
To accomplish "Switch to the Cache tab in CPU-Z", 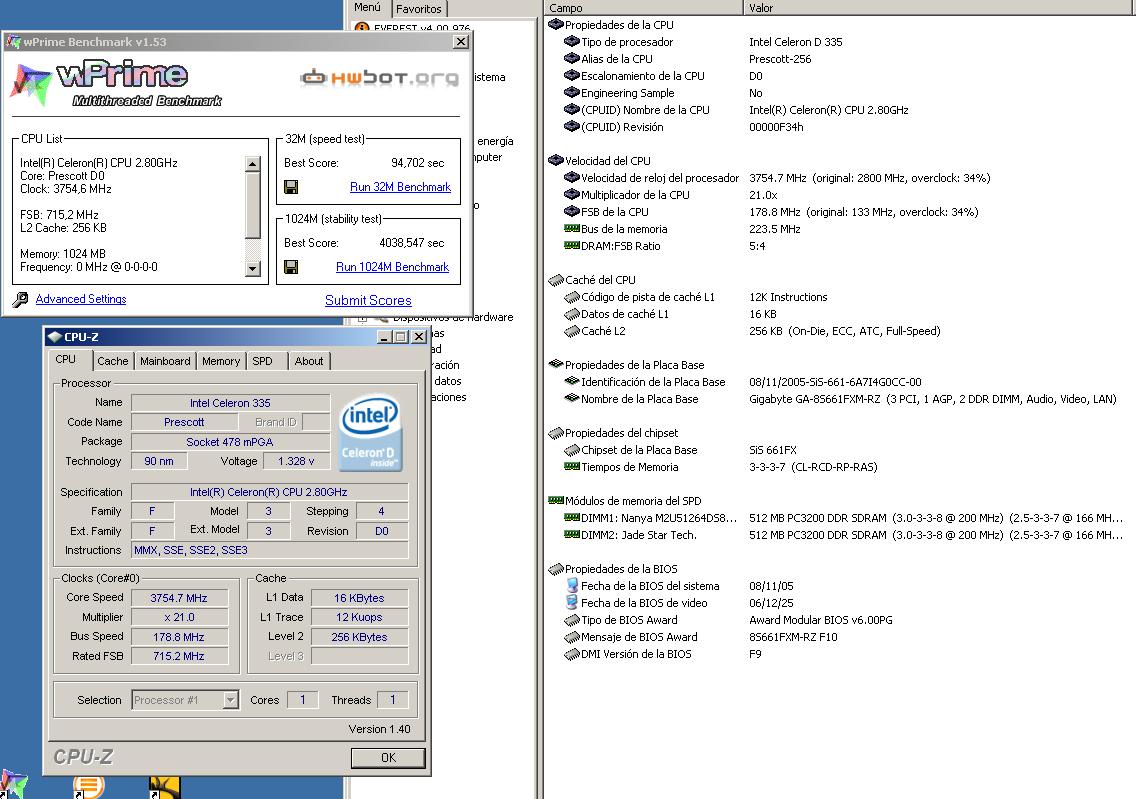I will [x=112, y=361].
